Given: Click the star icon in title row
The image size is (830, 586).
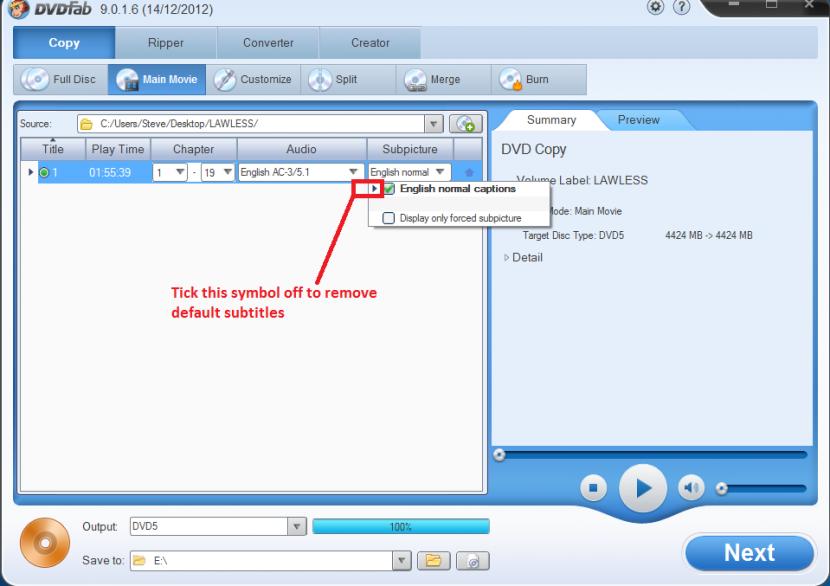Looking at the screenshot, I should click(469, 173).
